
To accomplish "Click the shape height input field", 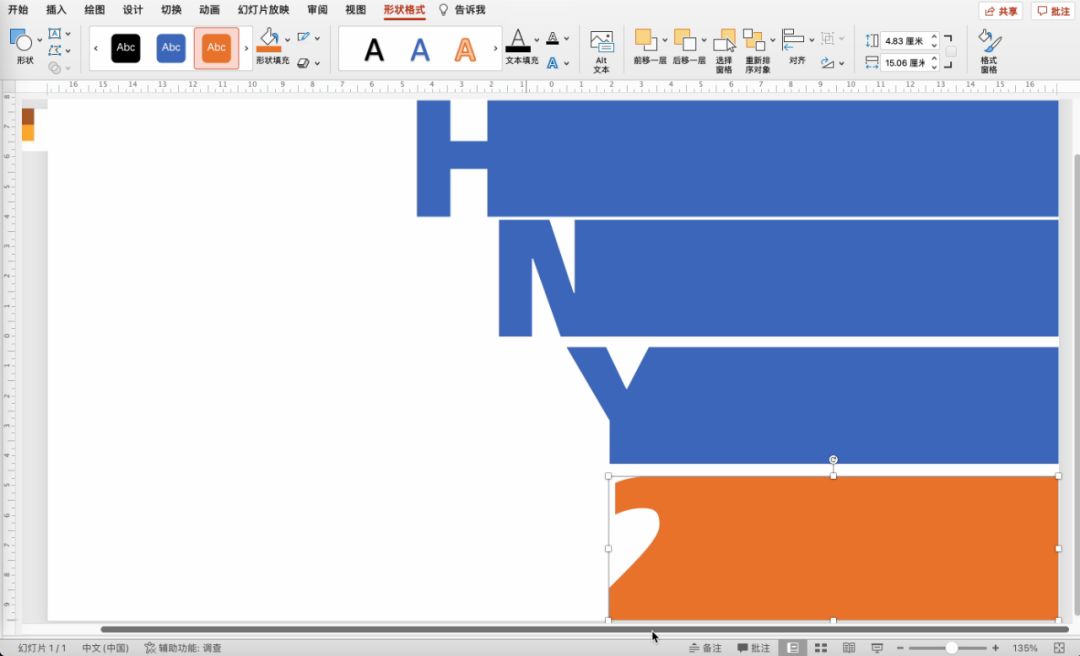I will 904,41.
